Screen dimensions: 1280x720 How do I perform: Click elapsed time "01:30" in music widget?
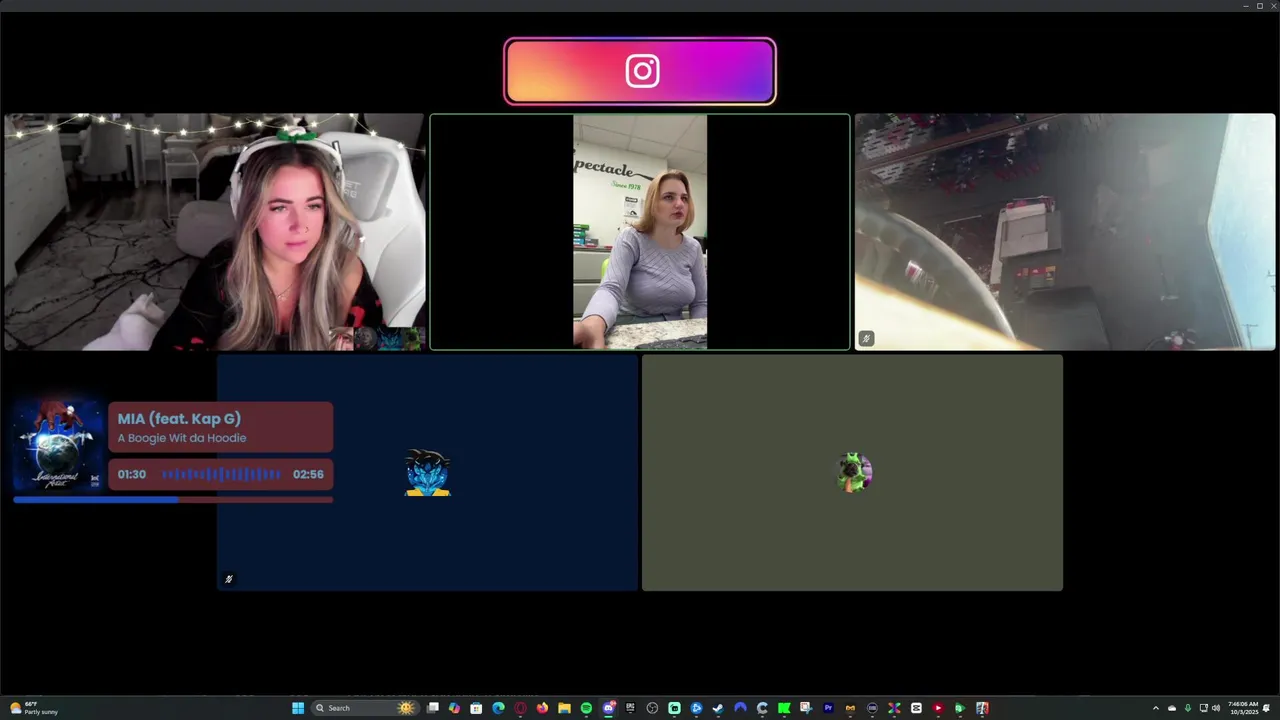tap(132, 474)
